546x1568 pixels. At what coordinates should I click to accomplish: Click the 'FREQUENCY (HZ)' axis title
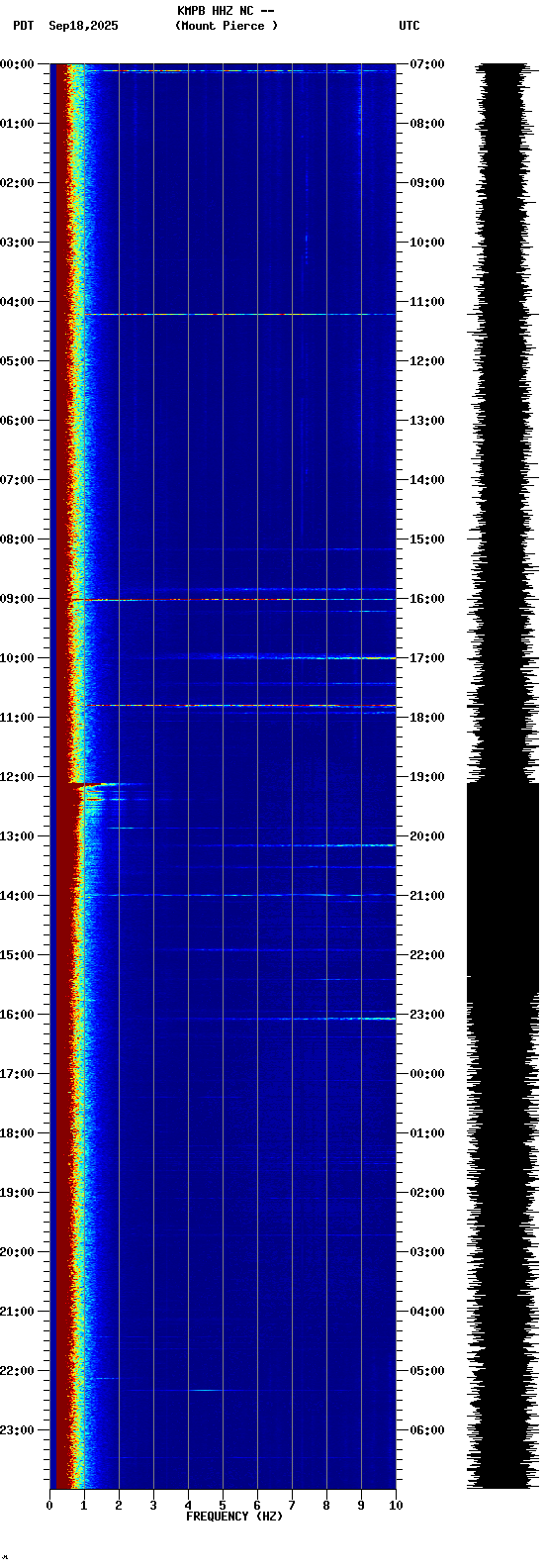[x=234, y=1517]
